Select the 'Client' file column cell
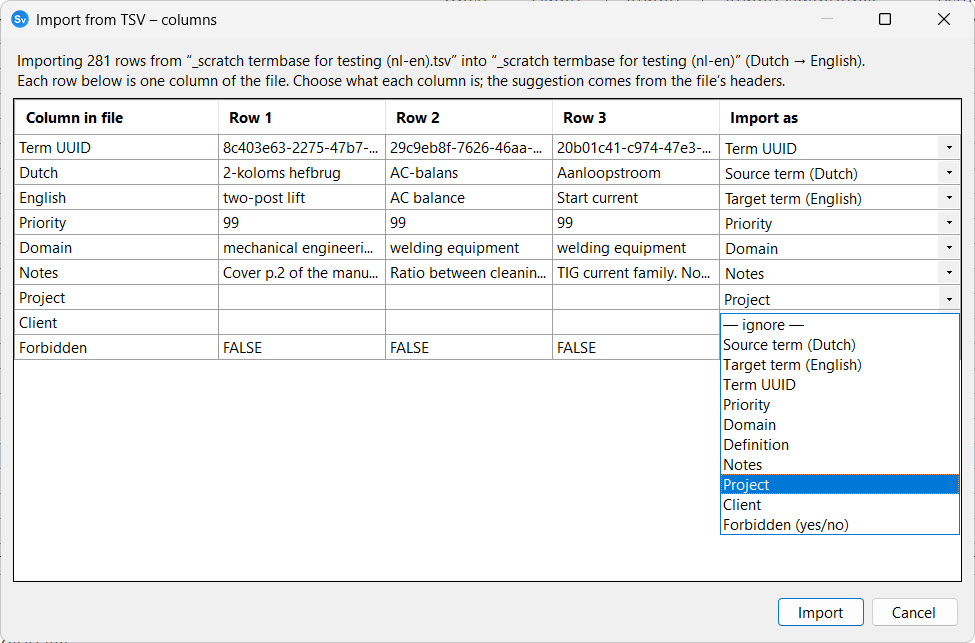The width and height of the screenshot is (975, 643). click(116, 322)
